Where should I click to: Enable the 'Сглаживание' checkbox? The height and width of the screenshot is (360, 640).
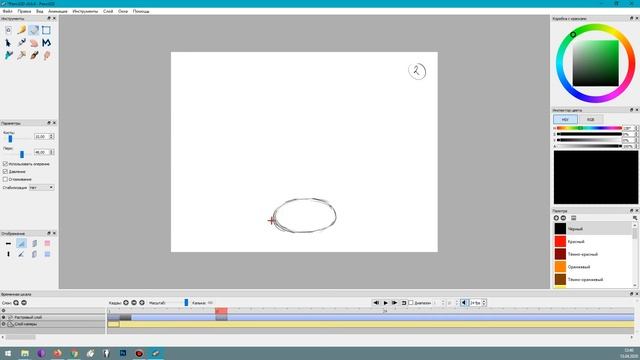[x=5, y=179]
